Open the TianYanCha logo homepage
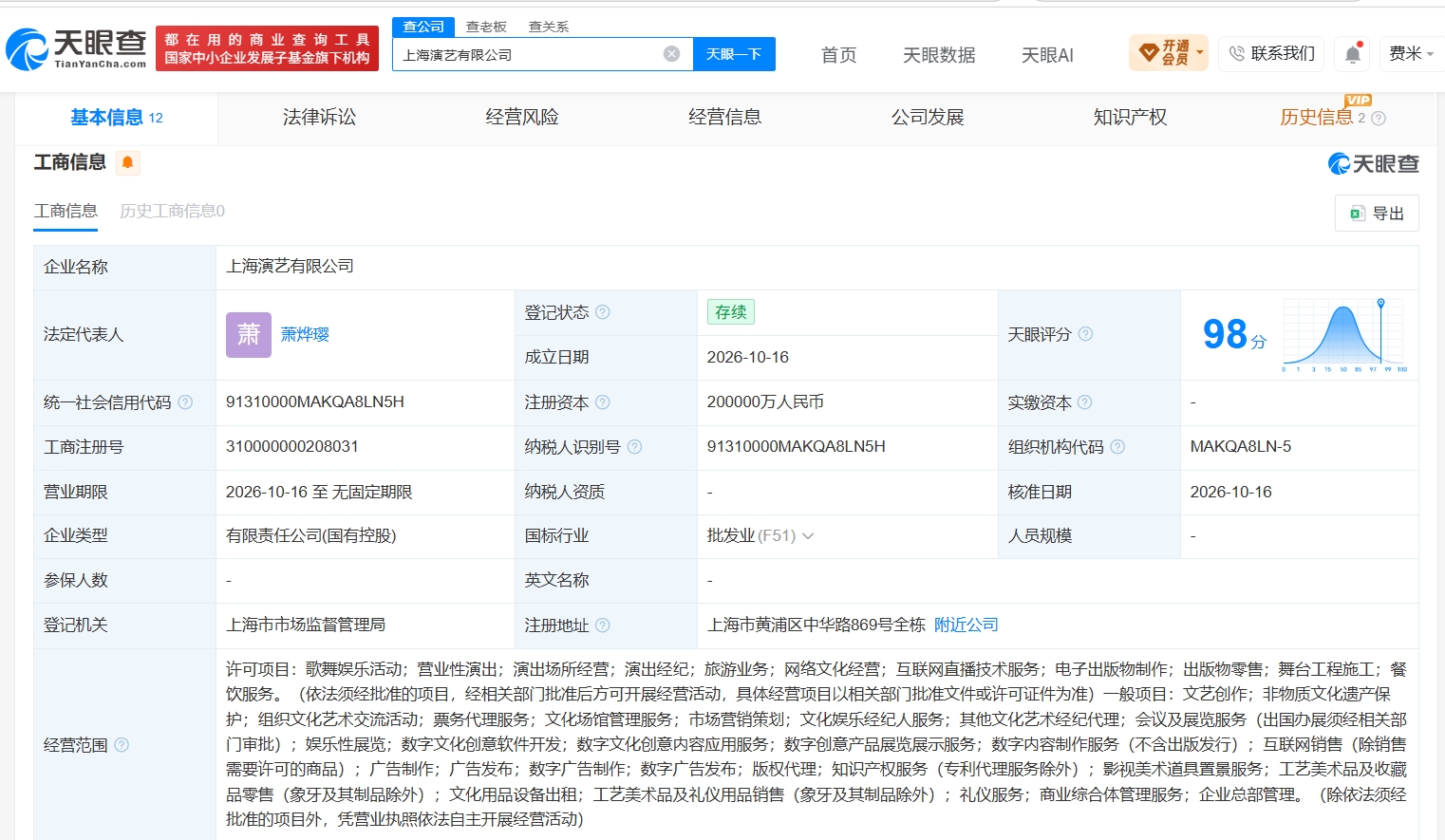Image resolution: width=1445 pixels, height=840 pixels. coord(77,48)
